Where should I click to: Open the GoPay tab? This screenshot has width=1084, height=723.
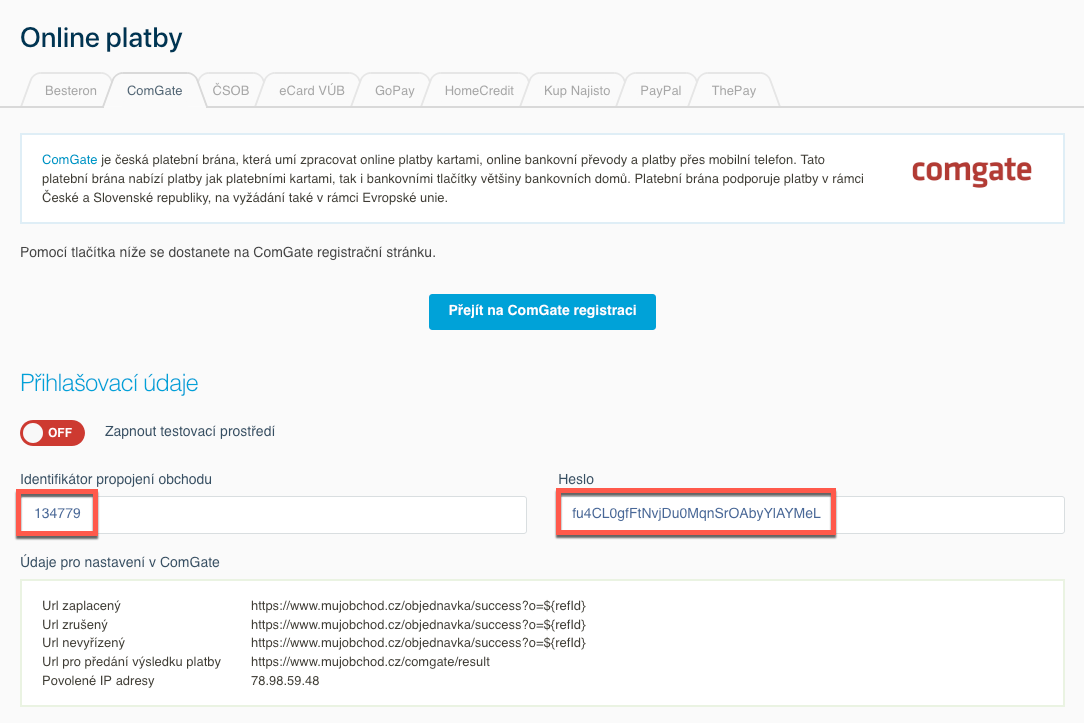pyautogui.click(x=394, y=90)
